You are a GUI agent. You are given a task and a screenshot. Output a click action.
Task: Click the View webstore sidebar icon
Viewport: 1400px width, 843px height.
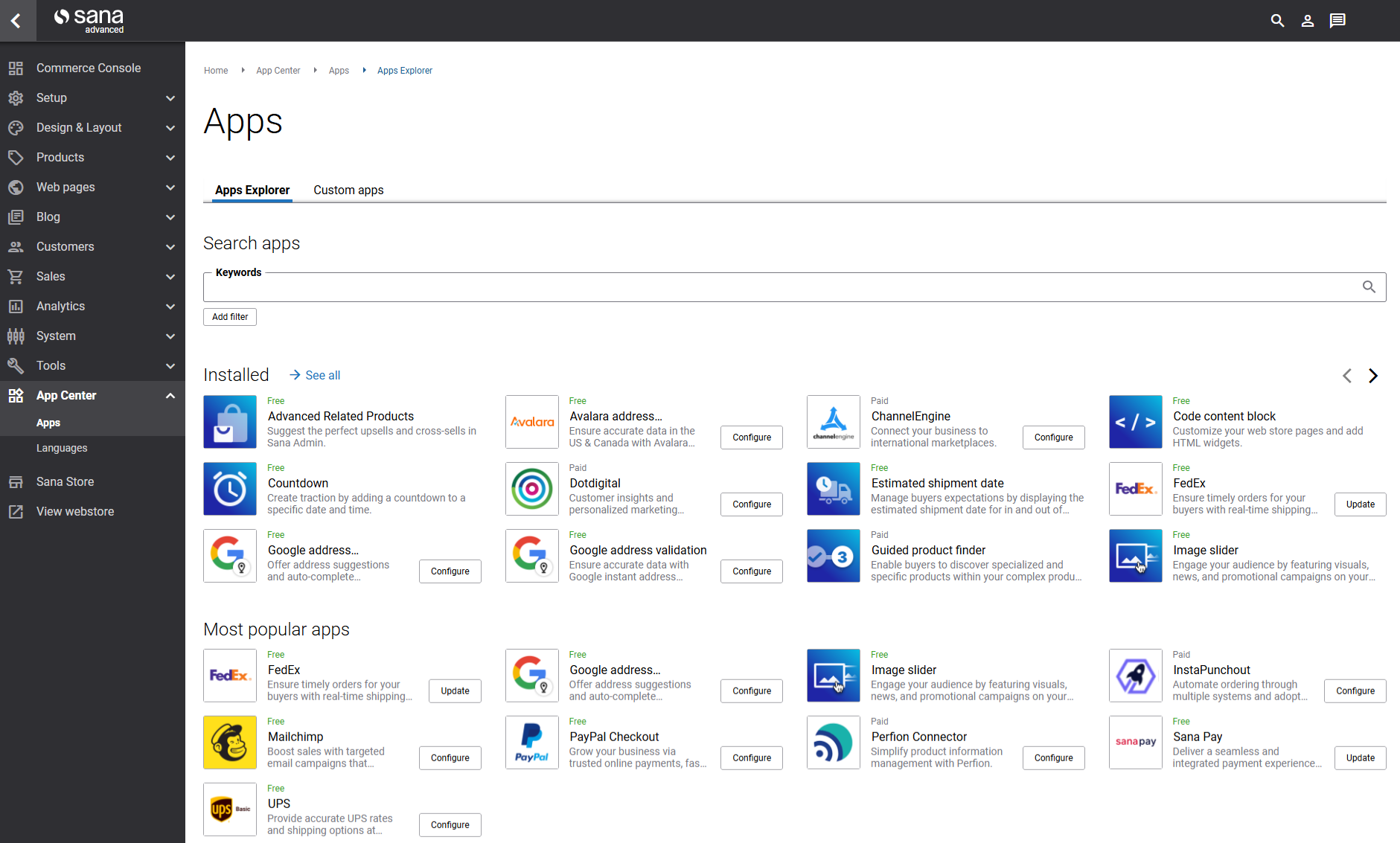[16, 511]
